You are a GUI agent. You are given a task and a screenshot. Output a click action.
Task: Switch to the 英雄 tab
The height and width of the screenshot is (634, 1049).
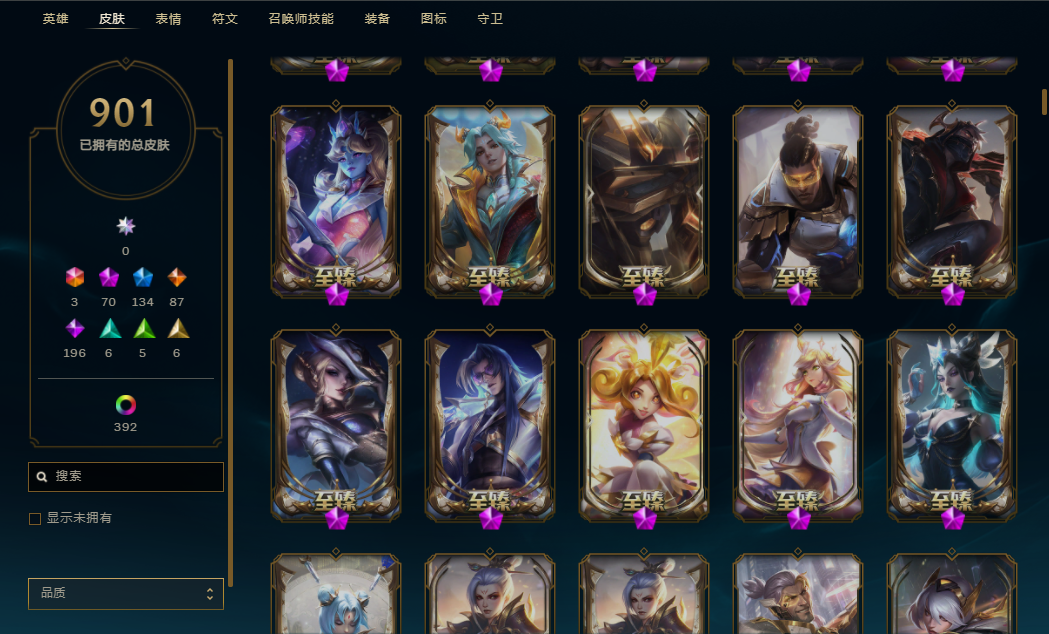(x=56, y=19)
